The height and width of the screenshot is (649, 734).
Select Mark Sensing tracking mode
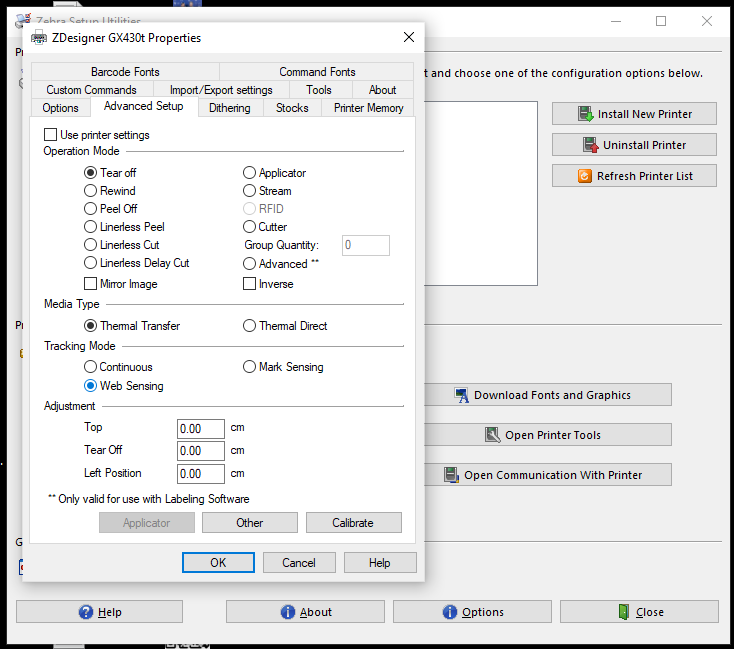[x=250, y=367]
